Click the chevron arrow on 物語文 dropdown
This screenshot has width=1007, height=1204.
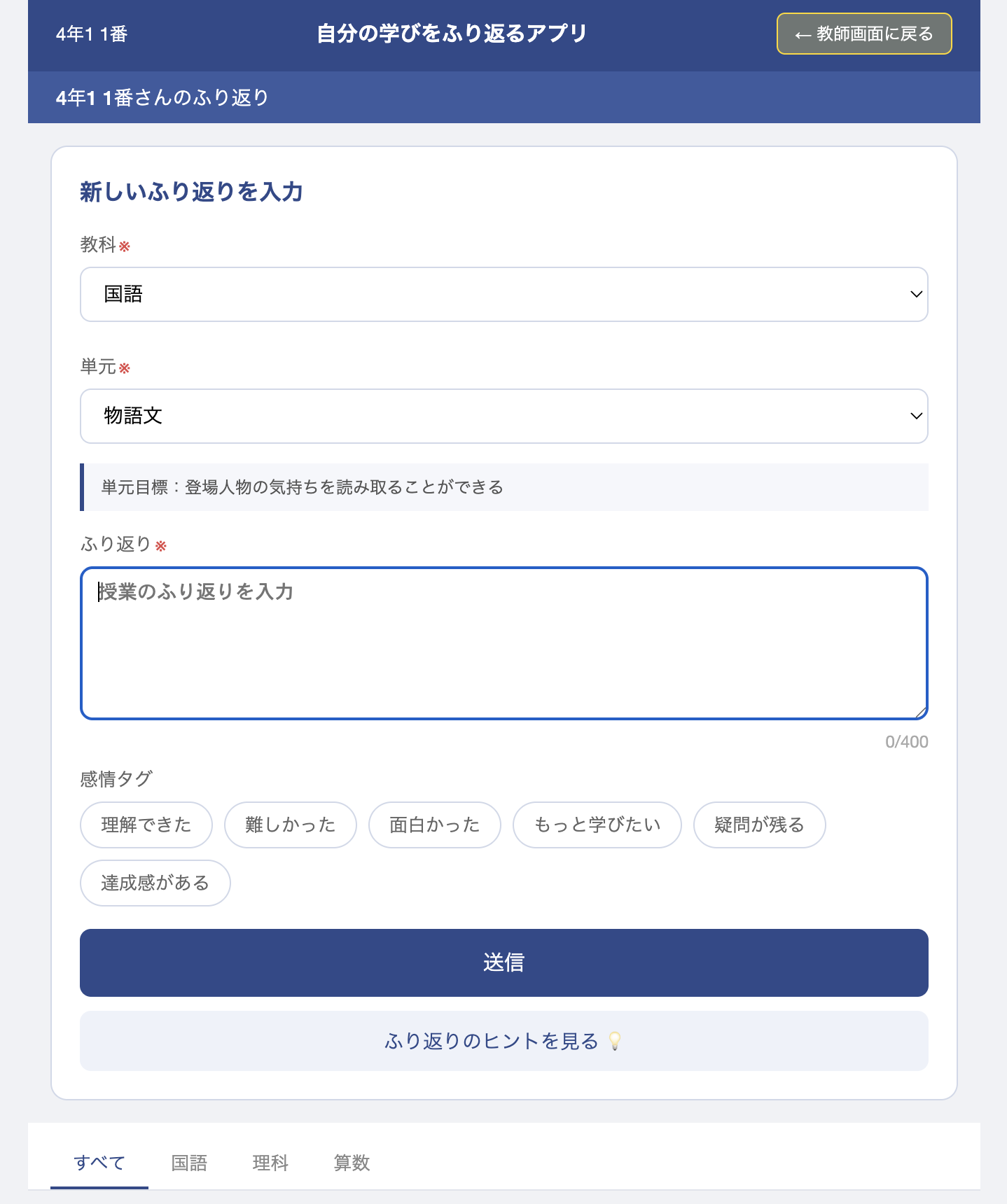coord(915,416)
